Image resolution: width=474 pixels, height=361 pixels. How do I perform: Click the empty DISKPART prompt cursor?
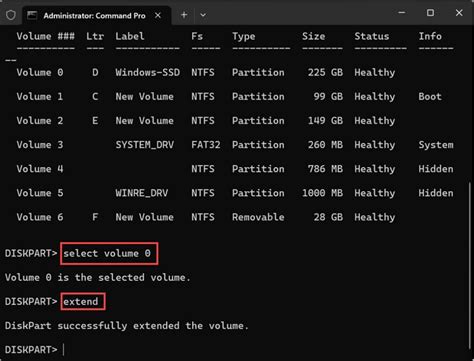pyautogui.click(x=63, y=350)
